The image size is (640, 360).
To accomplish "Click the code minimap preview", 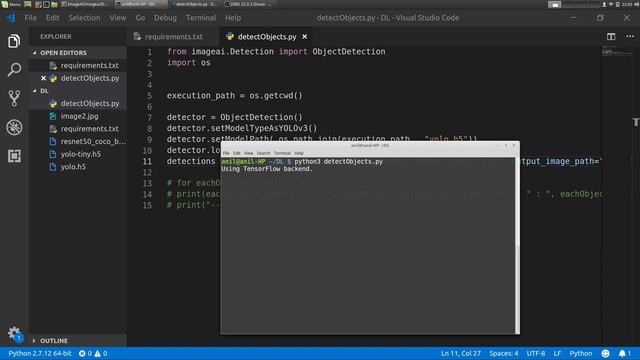I will 617,52.
